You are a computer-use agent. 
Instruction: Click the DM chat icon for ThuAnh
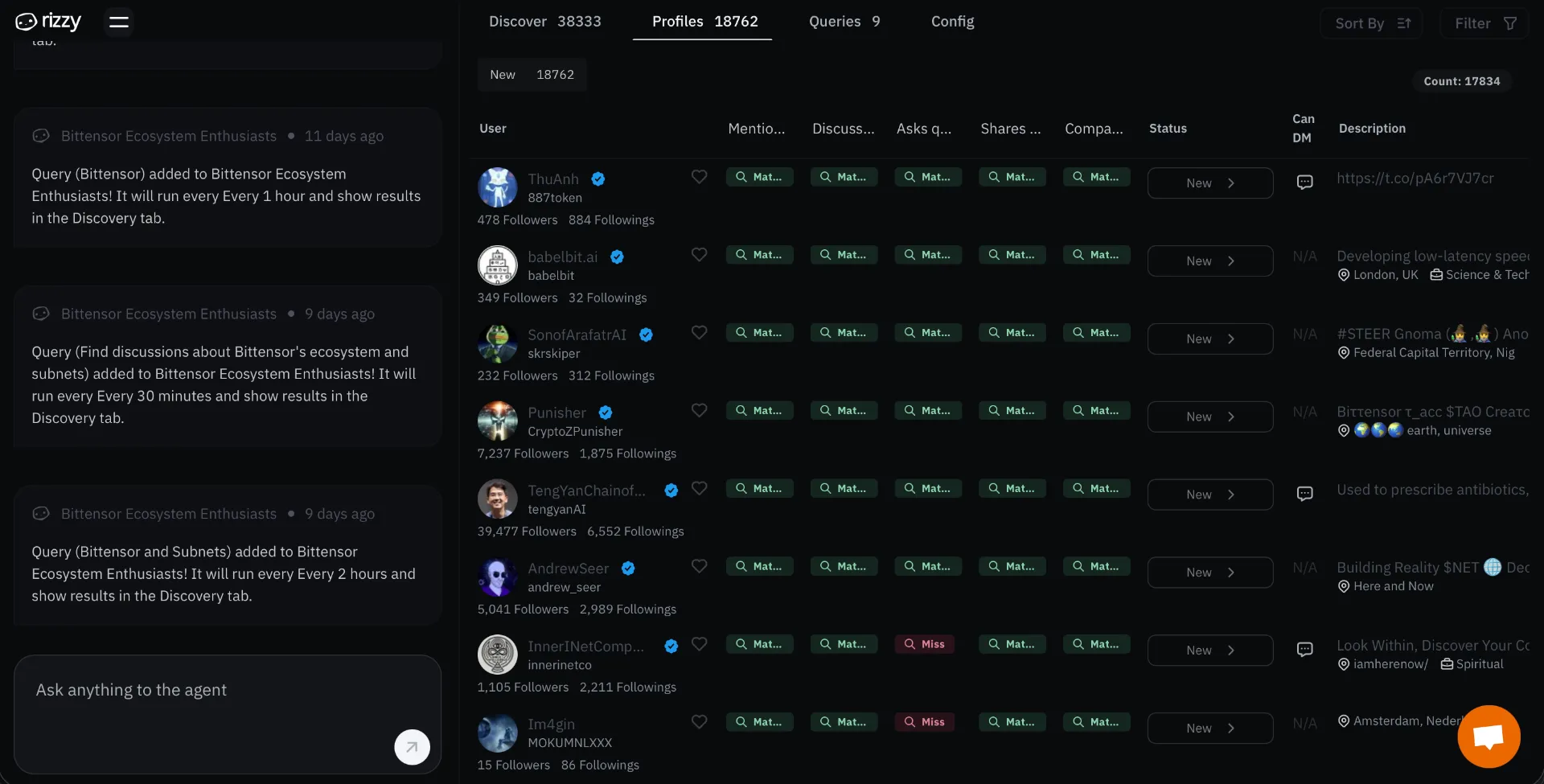pyautogui.click(x=1304, y=183)
